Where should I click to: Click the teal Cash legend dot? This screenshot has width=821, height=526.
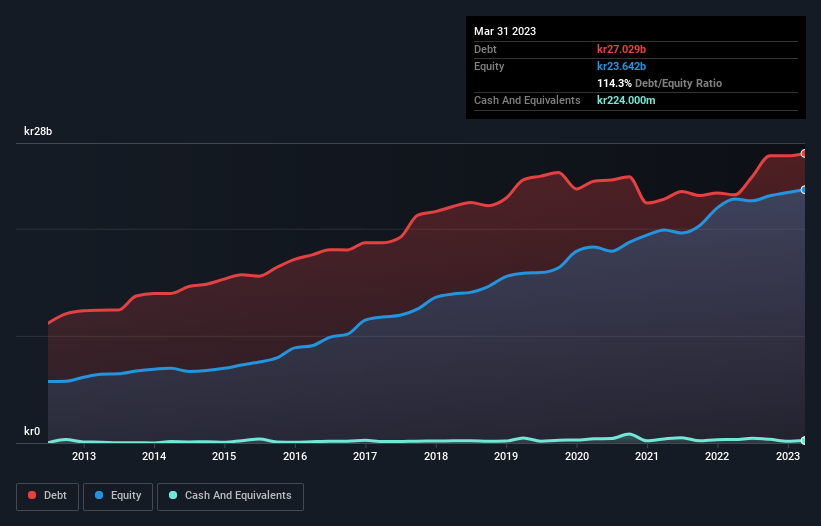coord(173,495)
